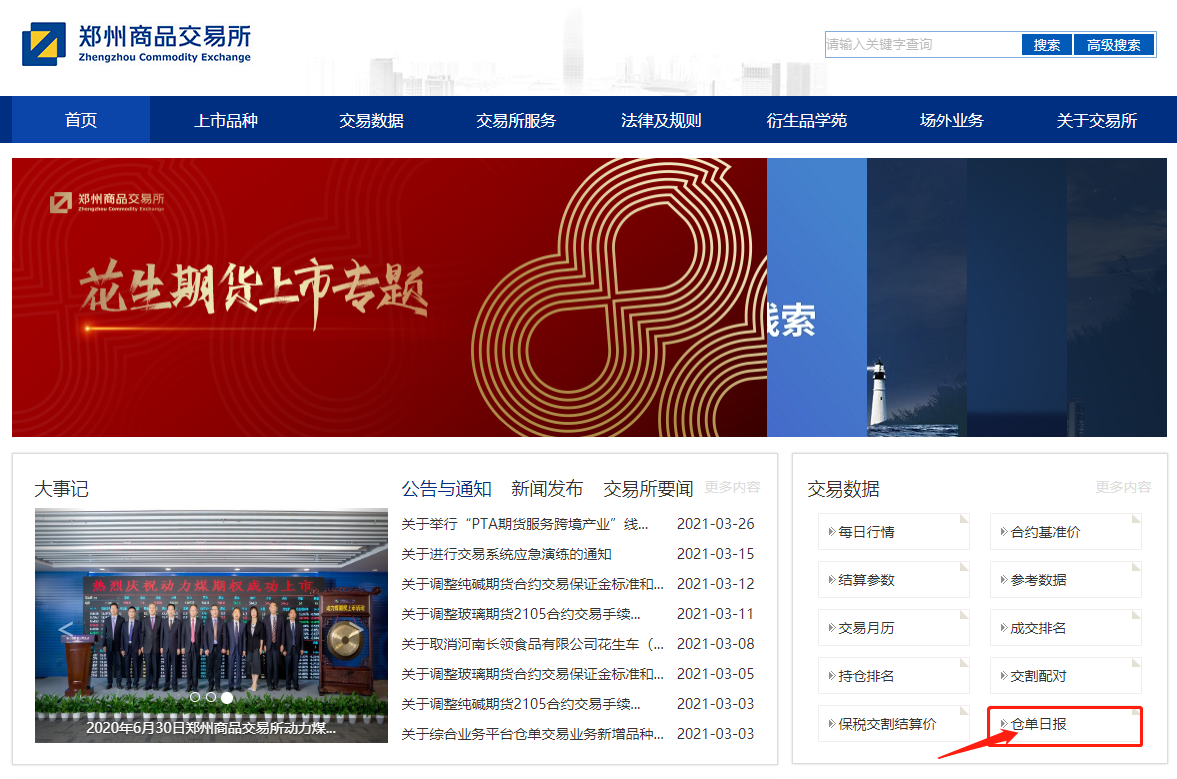Select the third carousel indicator dot
The width and height of the screenshot is (1177, 779).
coord(227,697)
